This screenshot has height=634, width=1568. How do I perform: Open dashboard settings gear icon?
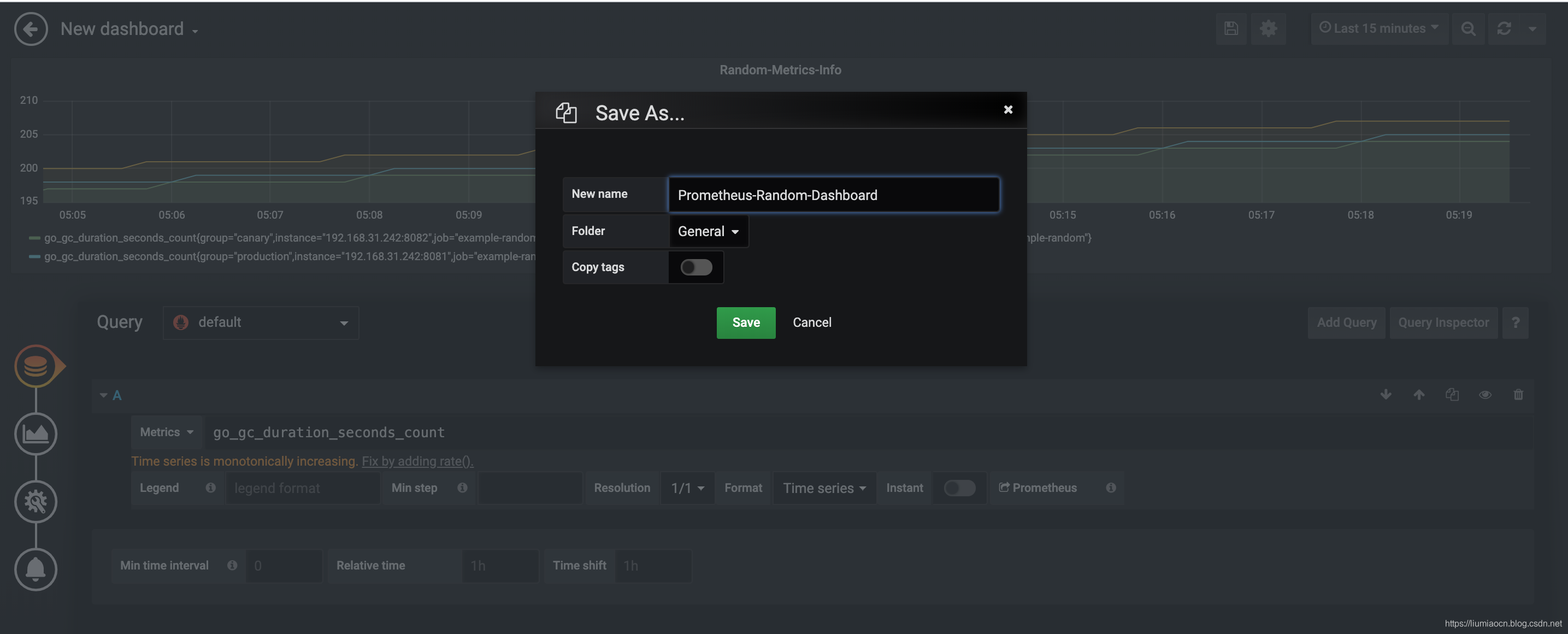coord(1269,28)
